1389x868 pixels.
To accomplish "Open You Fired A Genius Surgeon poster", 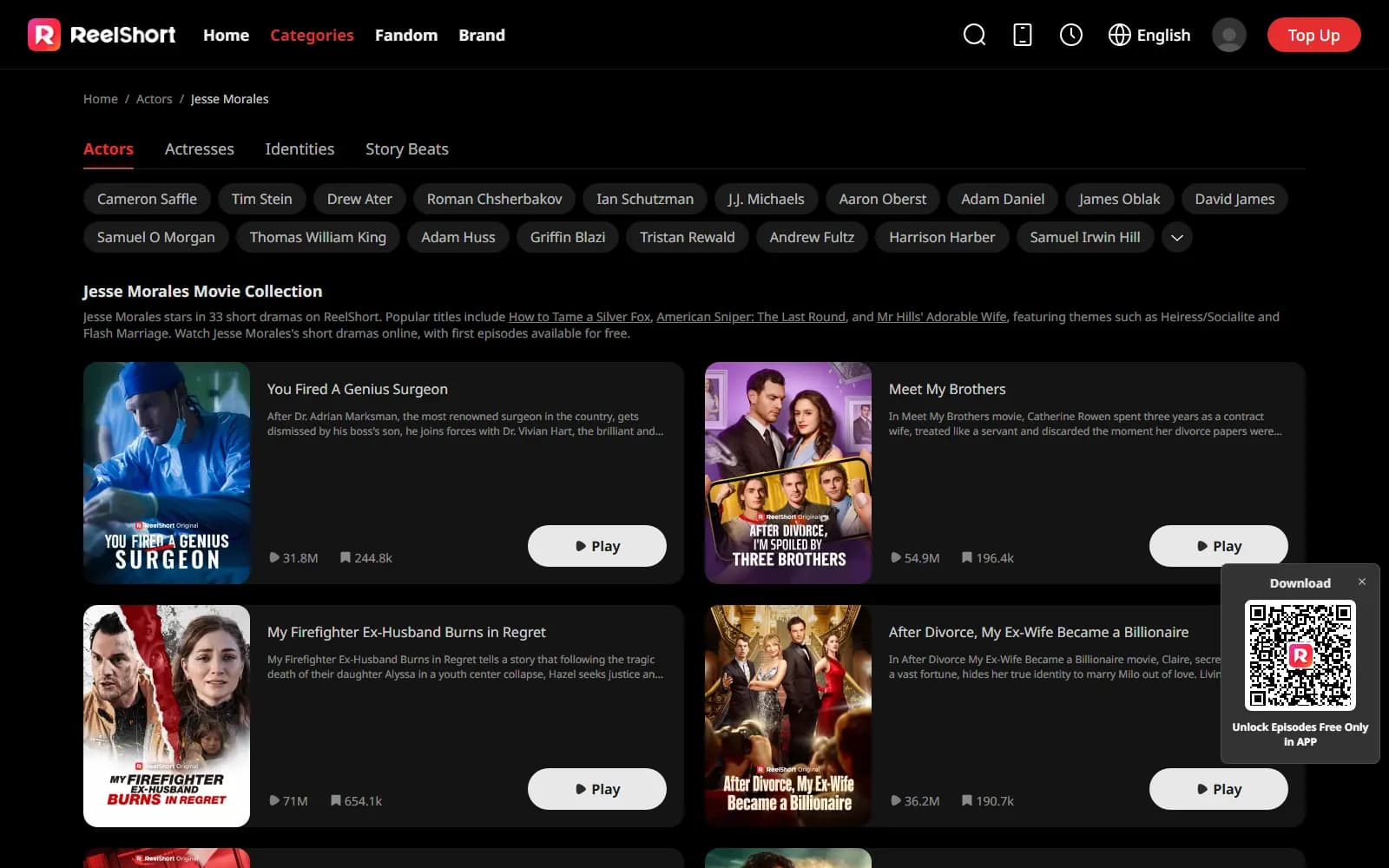I will (167, 473).
